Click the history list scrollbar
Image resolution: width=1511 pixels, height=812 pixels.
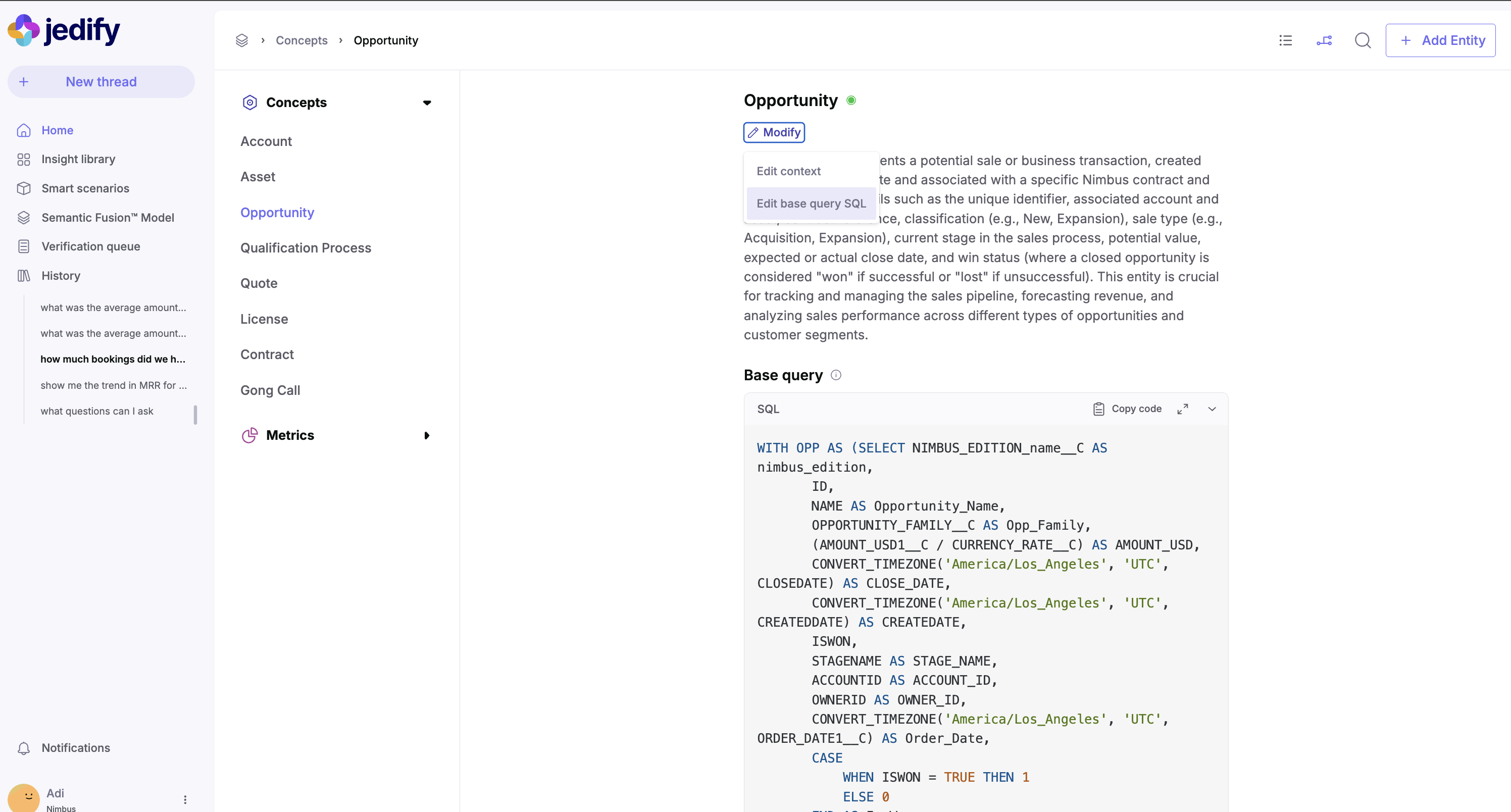point(195,414)
